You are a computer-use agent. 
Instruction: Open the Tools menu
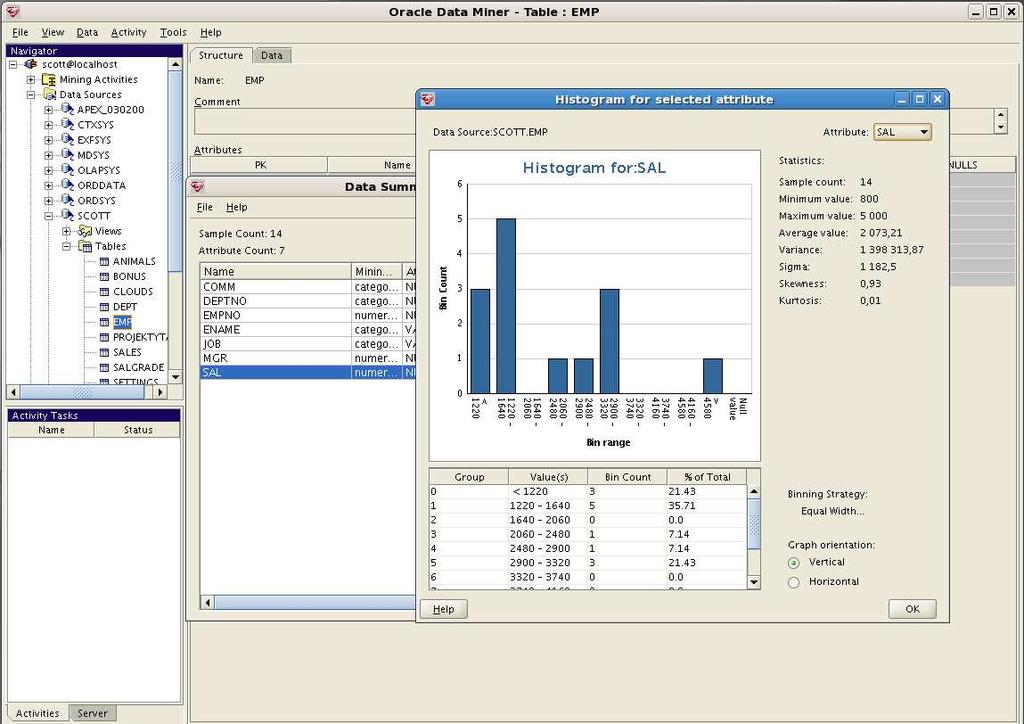pyautogui.click(x=173, y=32)
